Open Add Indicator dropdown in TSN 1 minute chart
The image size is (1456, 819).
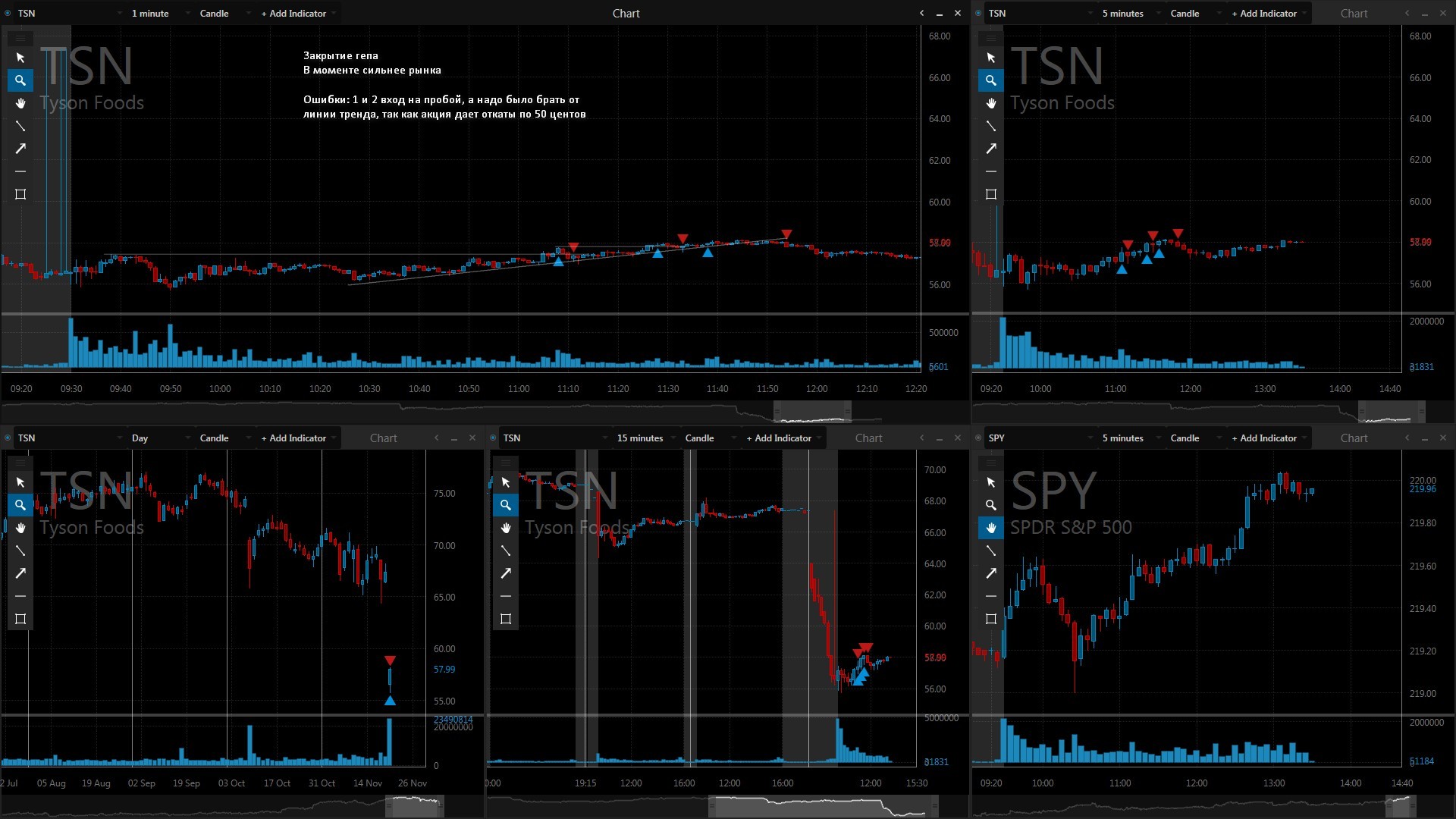point(298,14)
